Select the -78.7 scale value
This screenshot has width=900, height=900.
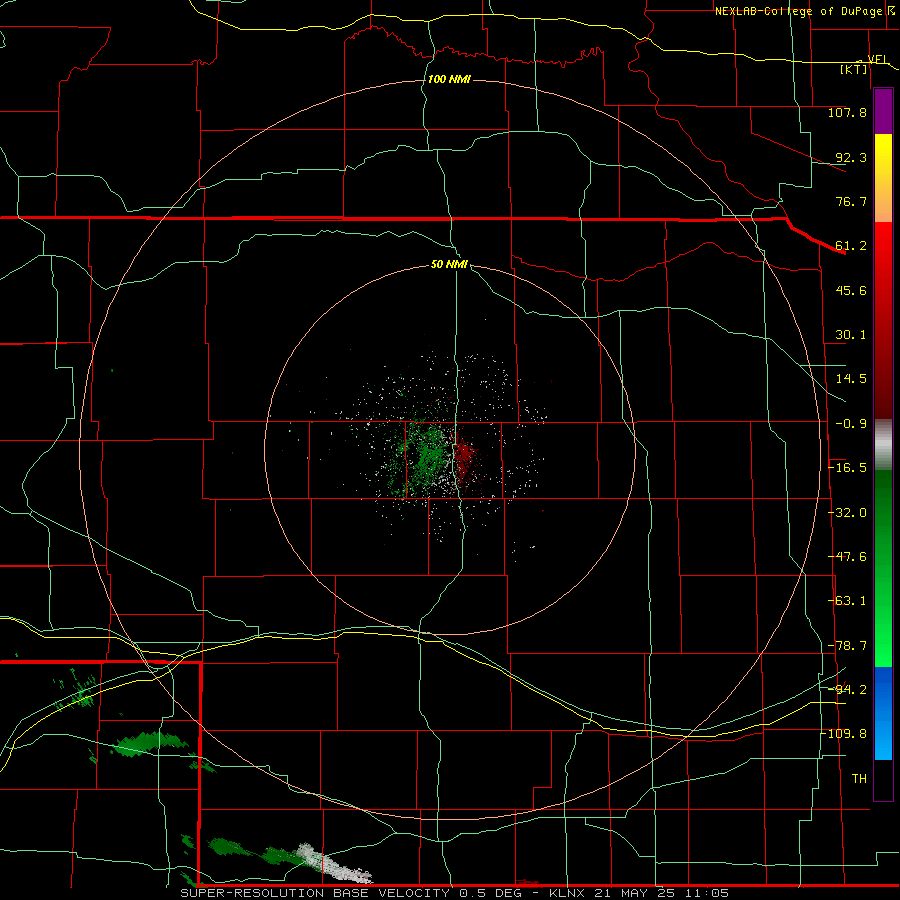pos(847,646)
